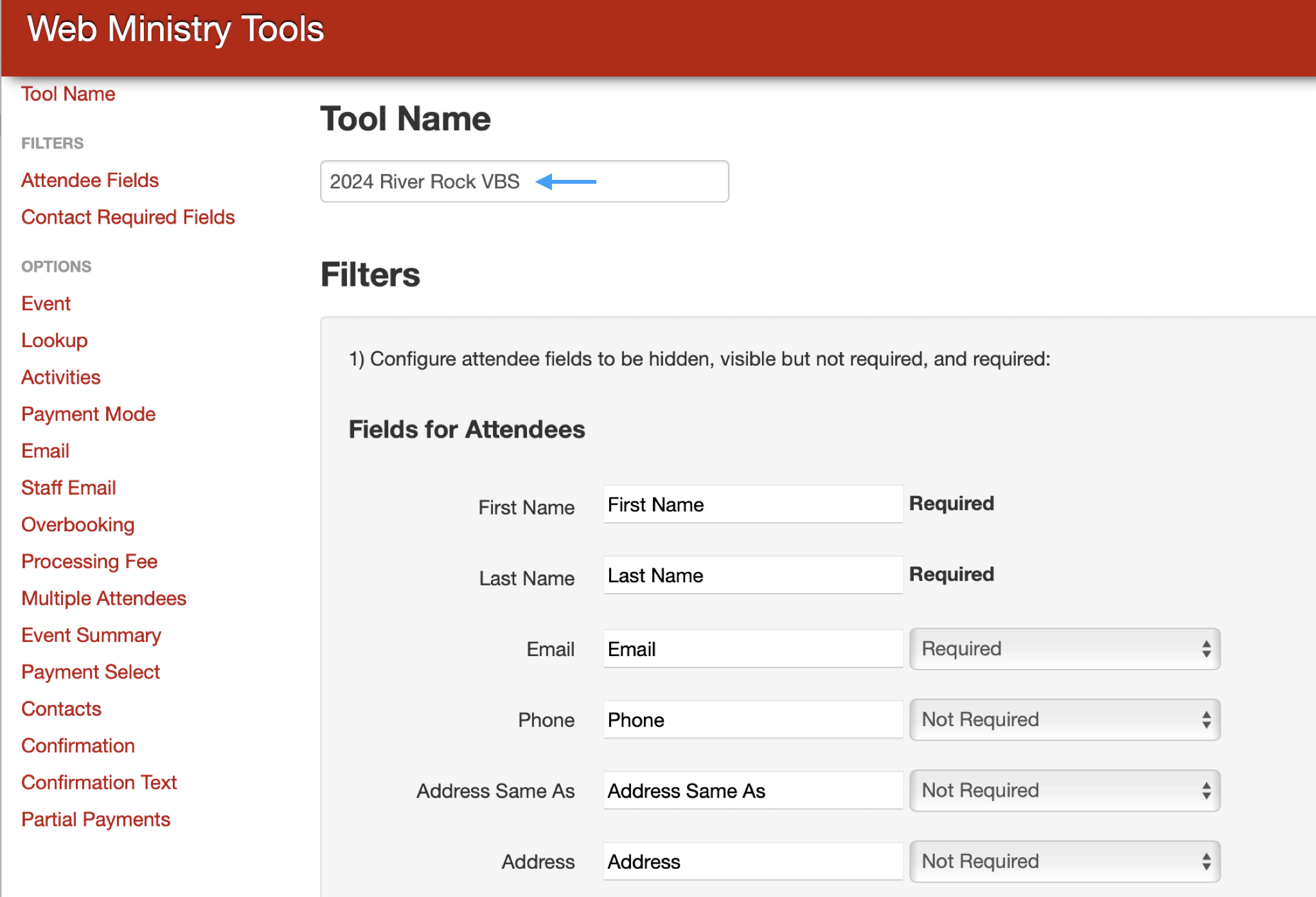
Task: Go to the Event options section
Action: coord(46,303)
